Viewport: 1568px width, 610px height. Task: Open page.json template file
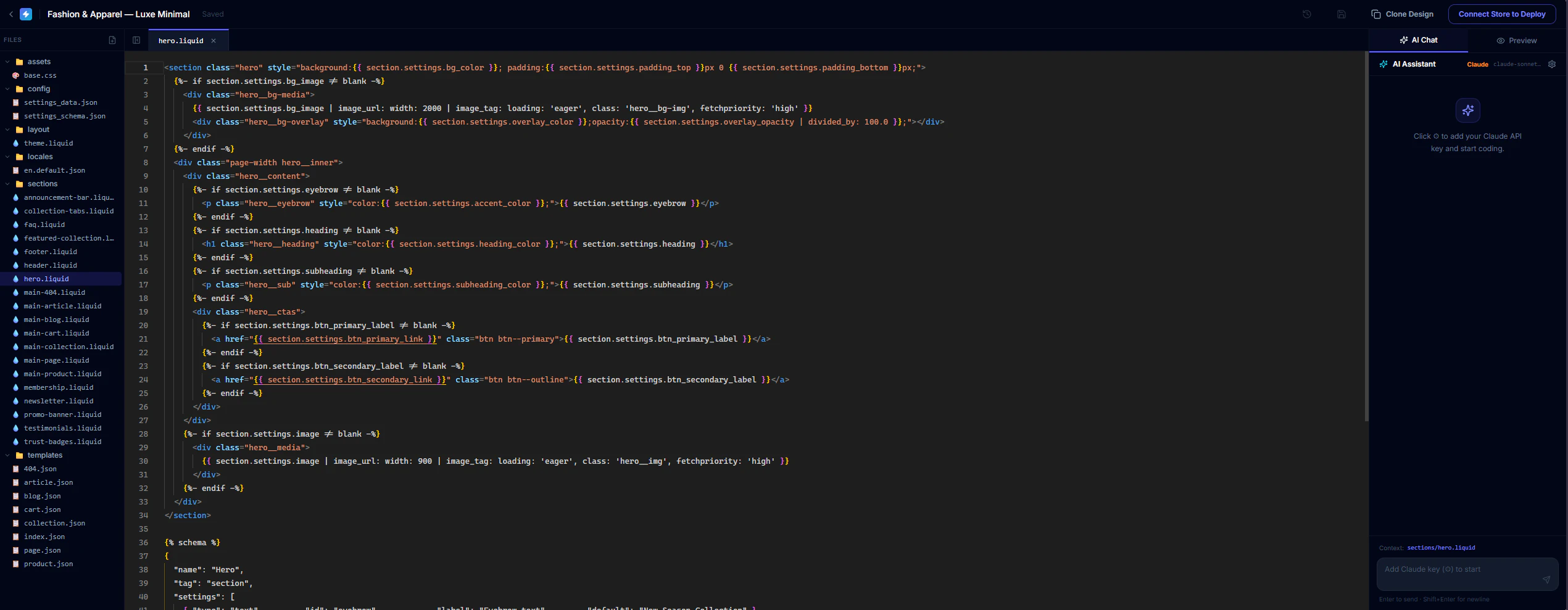pos(61,550)
